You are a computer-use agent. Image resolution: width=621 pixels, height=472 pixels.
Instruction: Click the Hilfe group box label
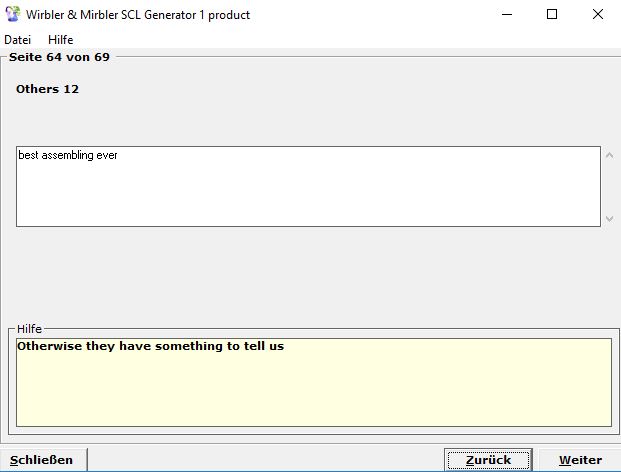point(30,328)
